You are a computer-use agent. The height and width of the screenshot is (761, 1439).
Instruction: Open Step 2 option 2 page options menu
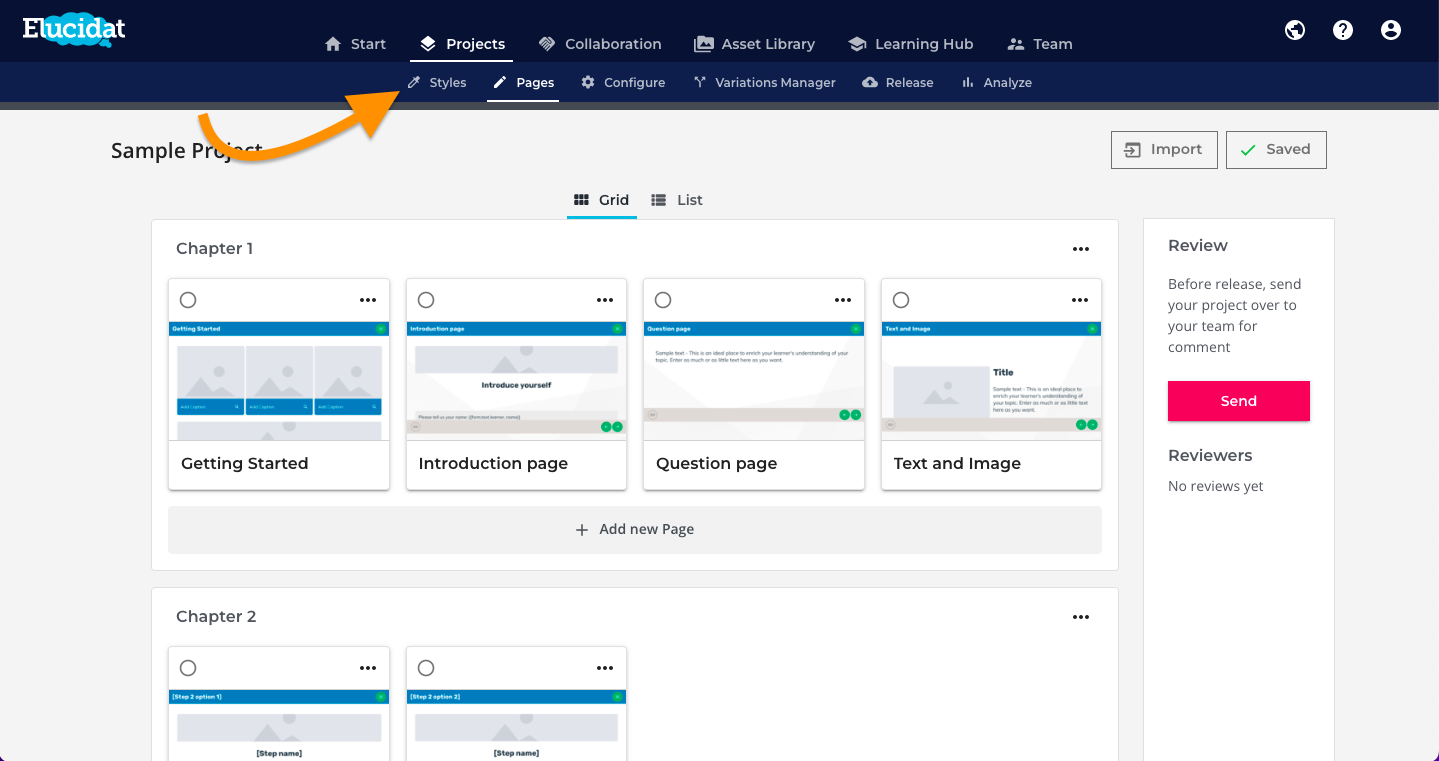[x=605, y=668]
